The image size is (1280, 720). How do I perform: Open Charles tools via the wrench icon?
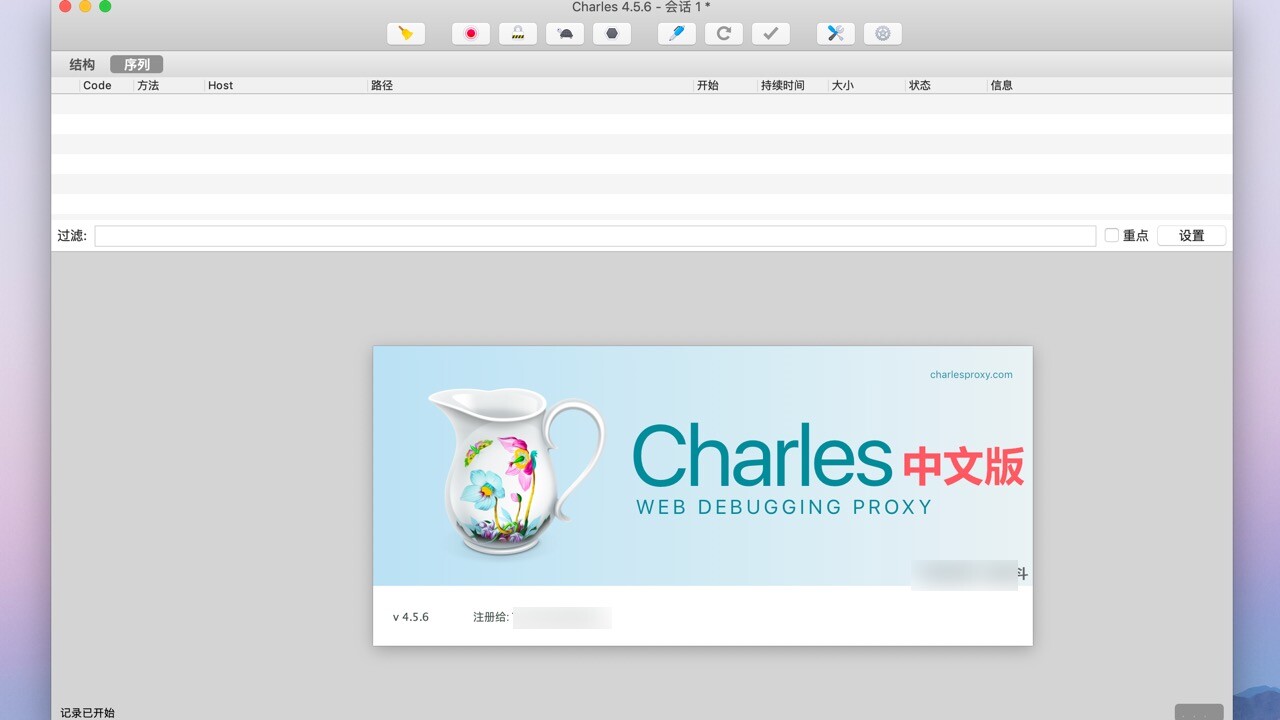pos(836,33)
